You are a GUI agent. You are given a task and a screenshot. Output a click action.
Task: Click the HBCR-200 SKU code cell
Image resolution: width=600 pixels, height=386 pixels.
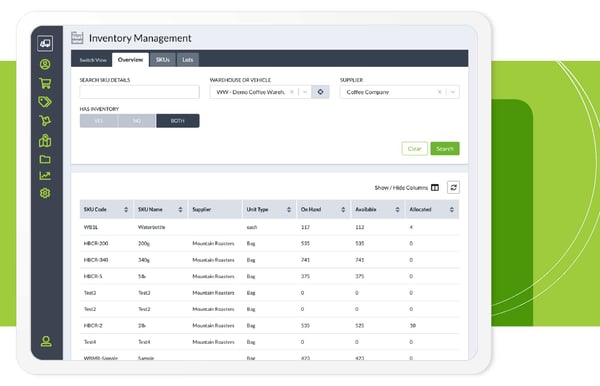point(96,243)
